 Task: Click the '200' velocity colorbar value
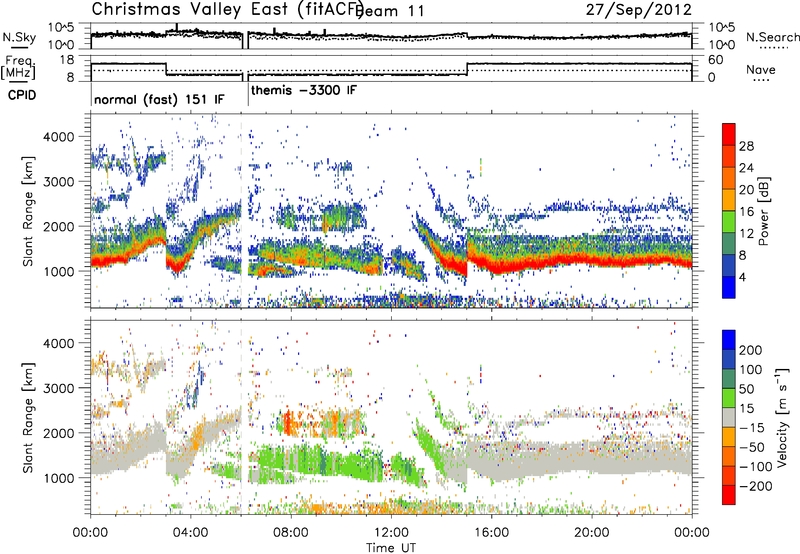coord(751,350)
